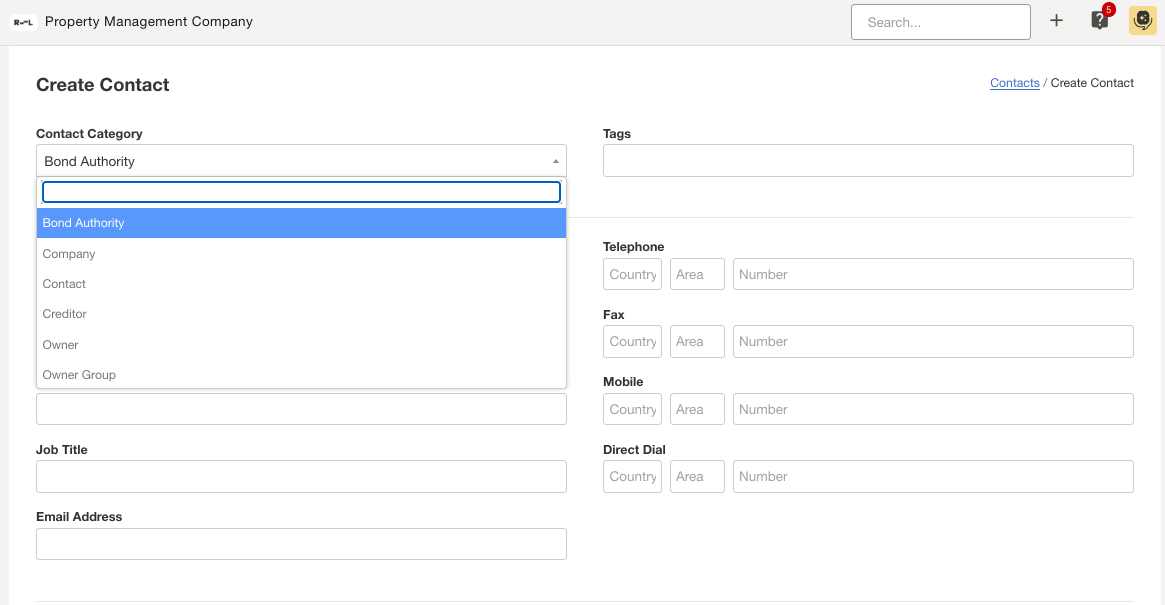Select the Contact category option
The height and width of the screenshot is (605, 1165).
tap(301, 284)
